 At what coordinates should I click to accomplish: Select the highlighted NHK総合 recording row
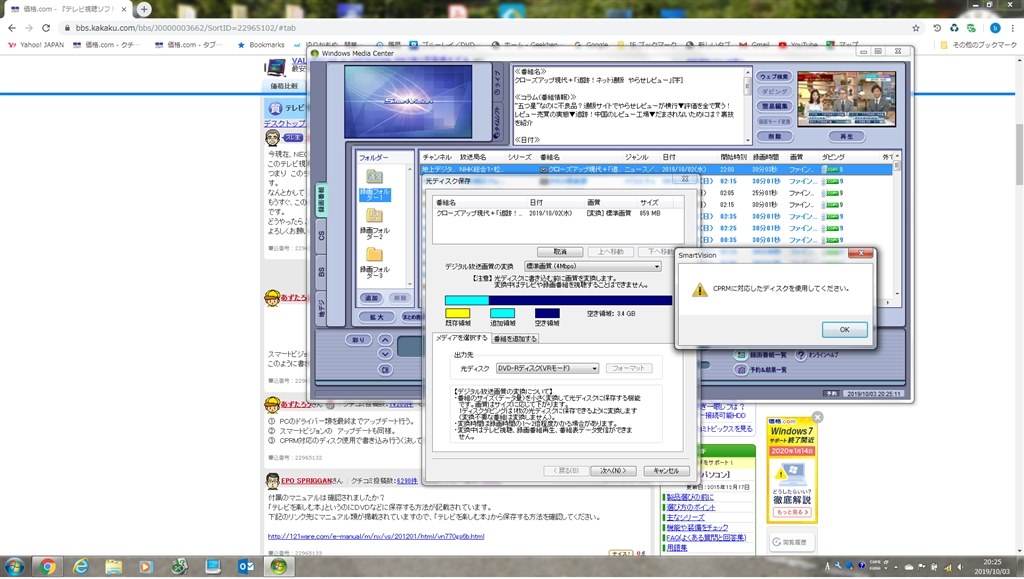(x=656, y=169)
